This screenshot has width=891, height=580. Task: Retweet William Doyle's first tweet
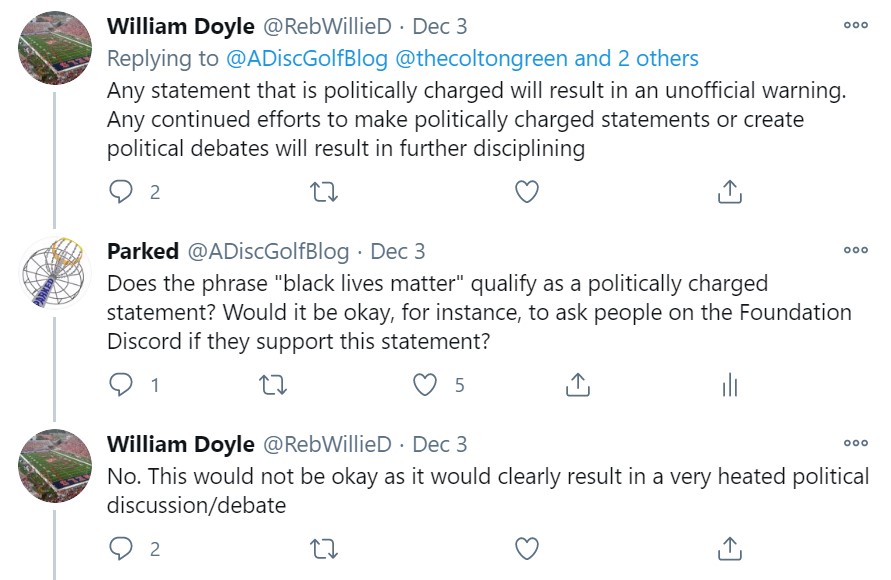coord(324,192)
